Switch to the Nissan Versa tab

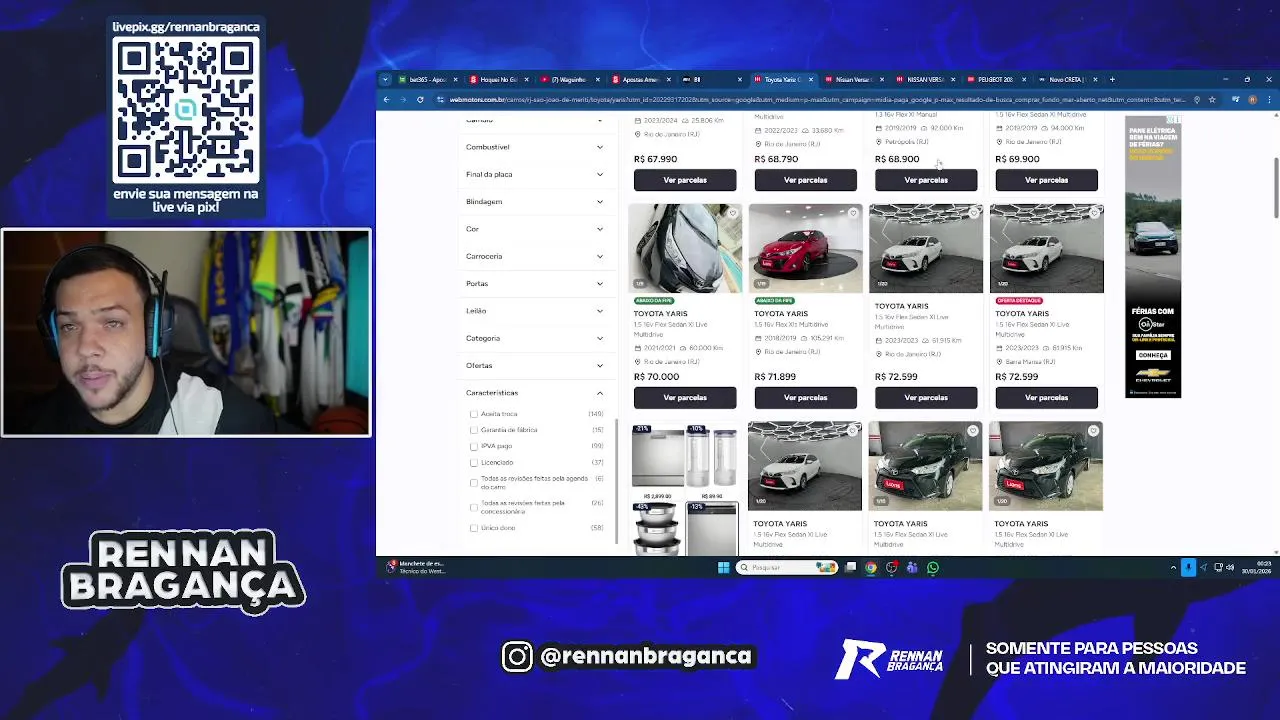click(853, 79)
